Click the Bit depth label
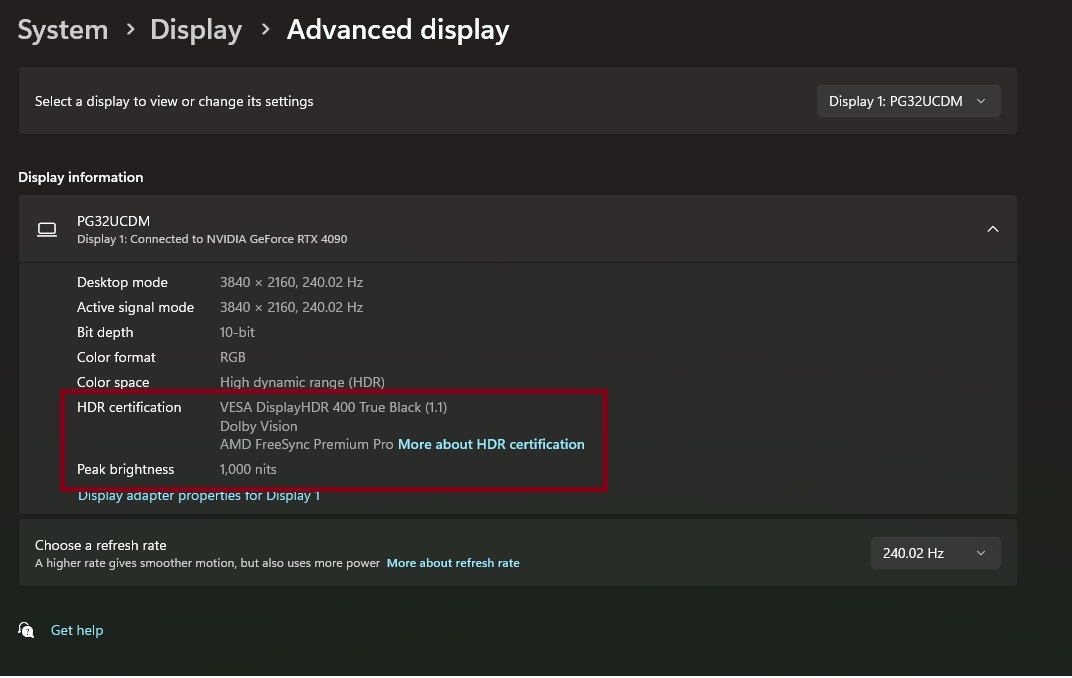The width and height of the screenshot is (1072, 678). pos(105,332)
